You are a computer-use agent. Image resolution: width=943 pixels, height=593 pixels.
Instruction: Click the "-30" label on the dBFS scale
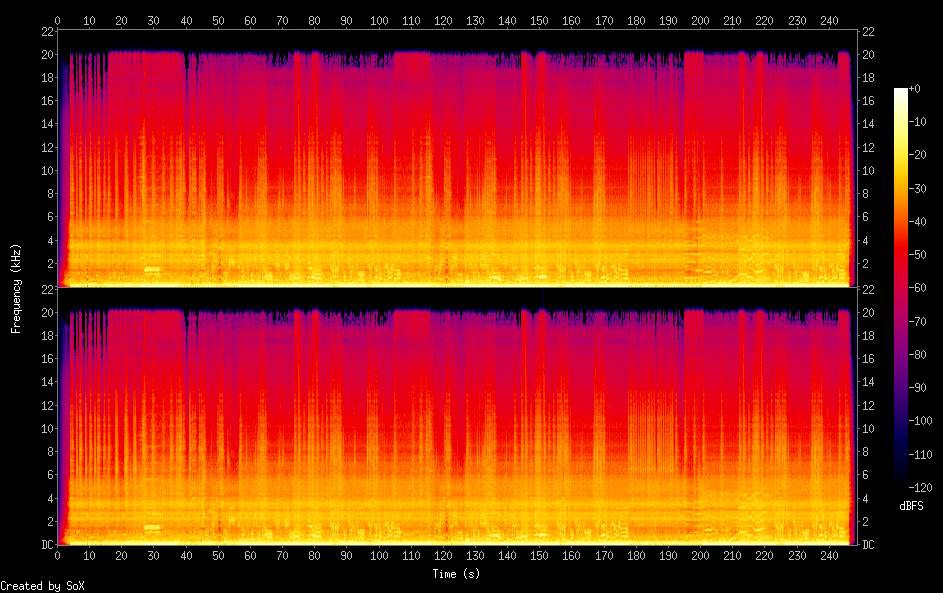tap(918, 188)
